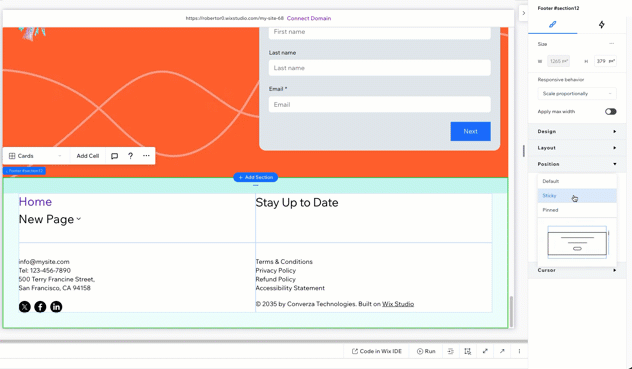The width and height of the screenshot is (632, 369).
Task: Select the info@mysite.com text
Action: click(44, 262)
